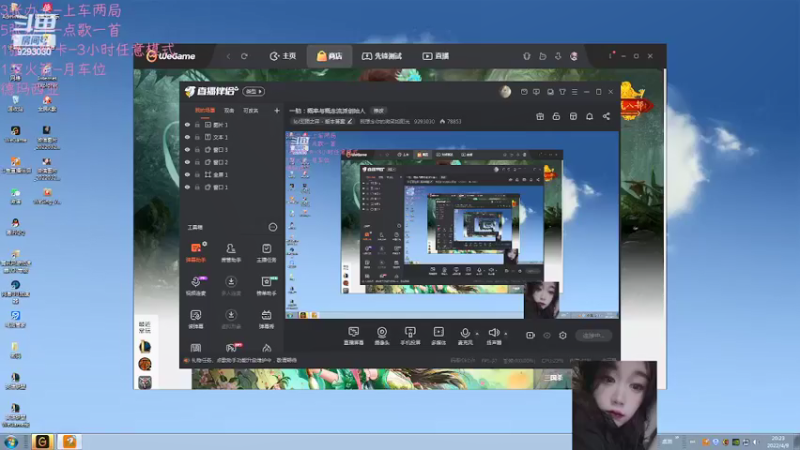The width and height of the screenshot is (800, 450).
Task: Collapse the toolbox panel with minus circle
Action: click(273, 227)
